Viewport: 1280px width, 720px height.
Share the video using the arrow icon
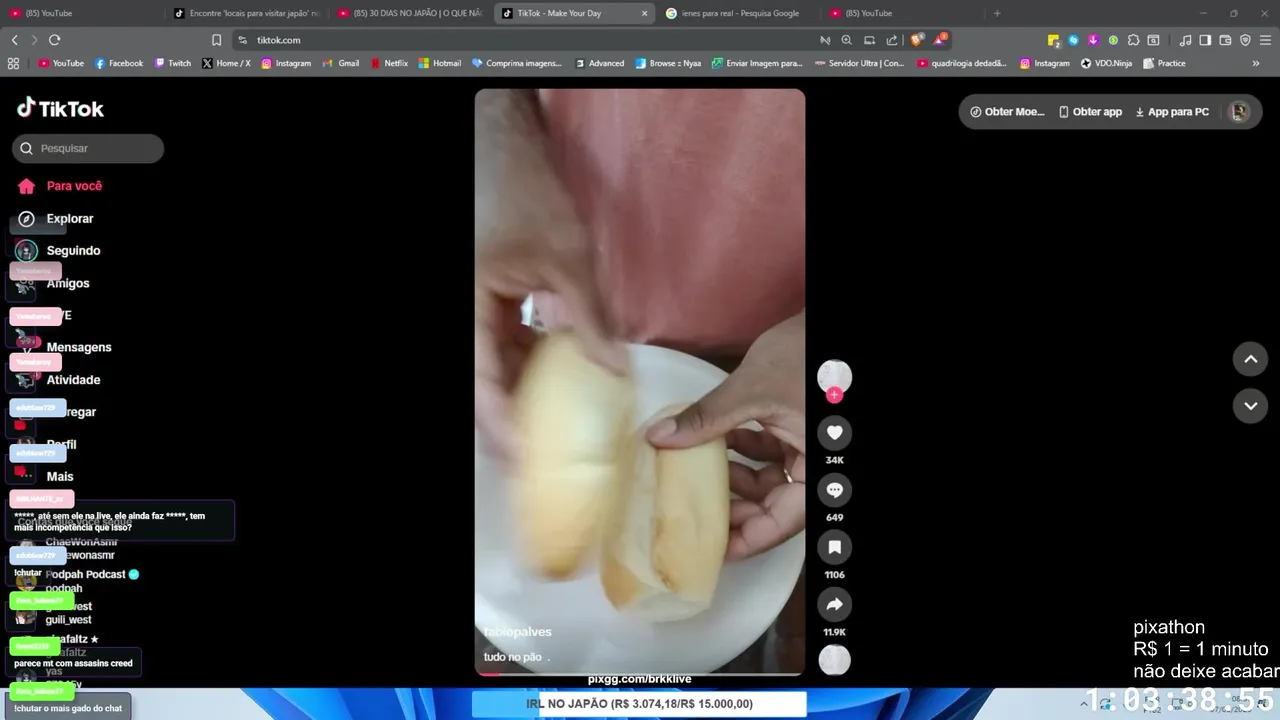835,604
